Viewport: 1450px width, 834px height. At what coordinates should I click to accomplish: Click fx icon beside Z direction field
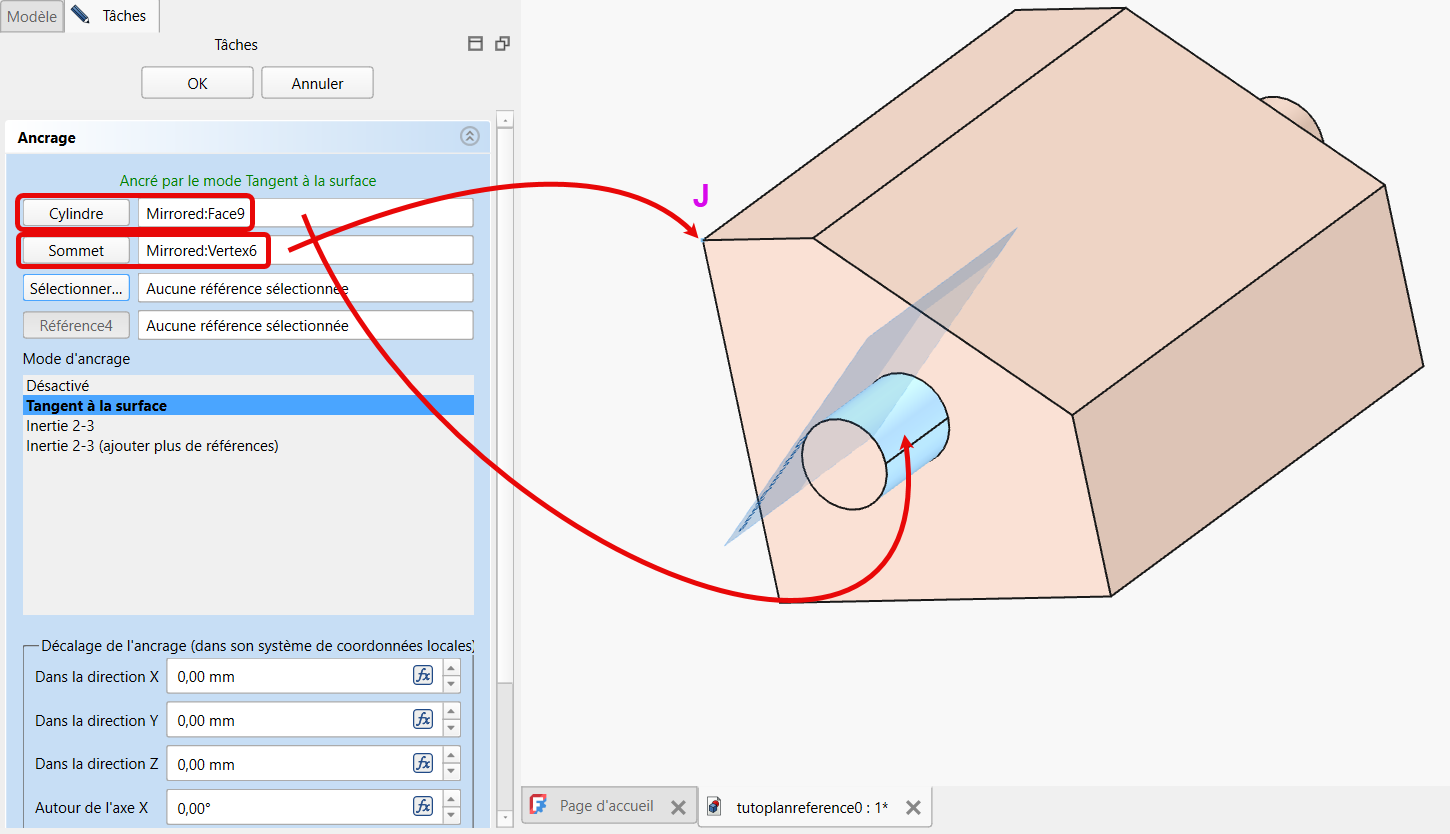tap(423, 764)
